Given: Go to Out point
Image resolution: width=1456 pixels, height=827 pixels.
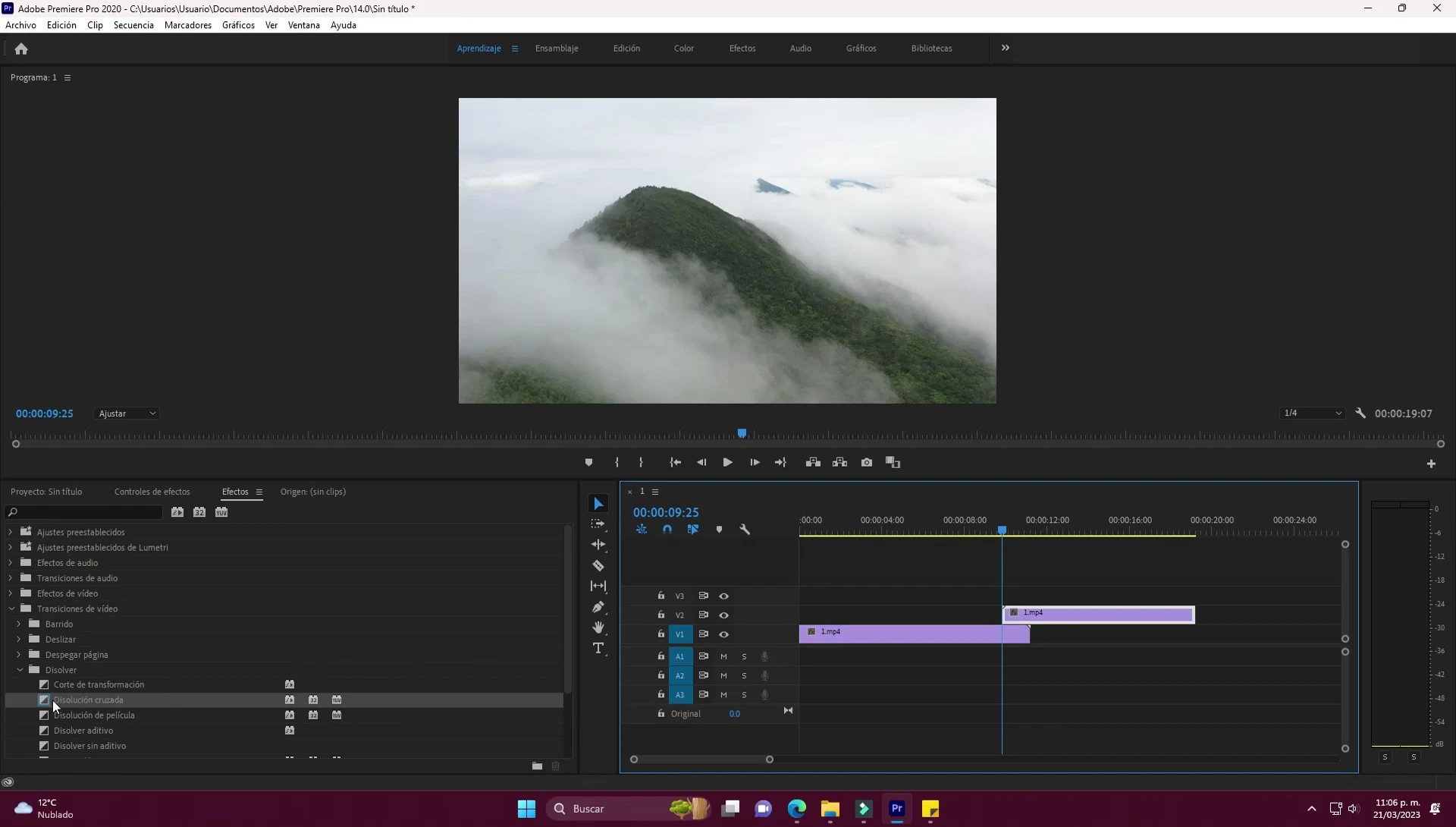Looking at the screenshot, I should point(780,463).
